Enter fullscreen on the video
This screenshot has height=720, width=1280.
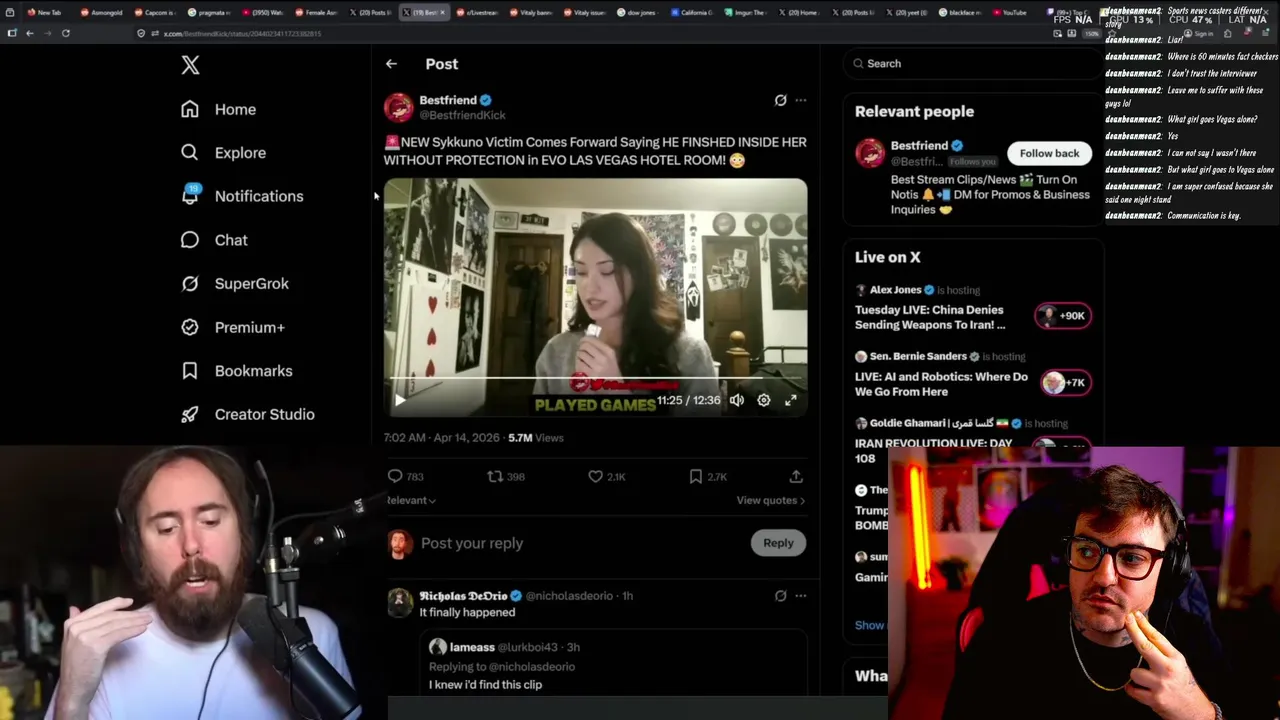click(790, 400)
